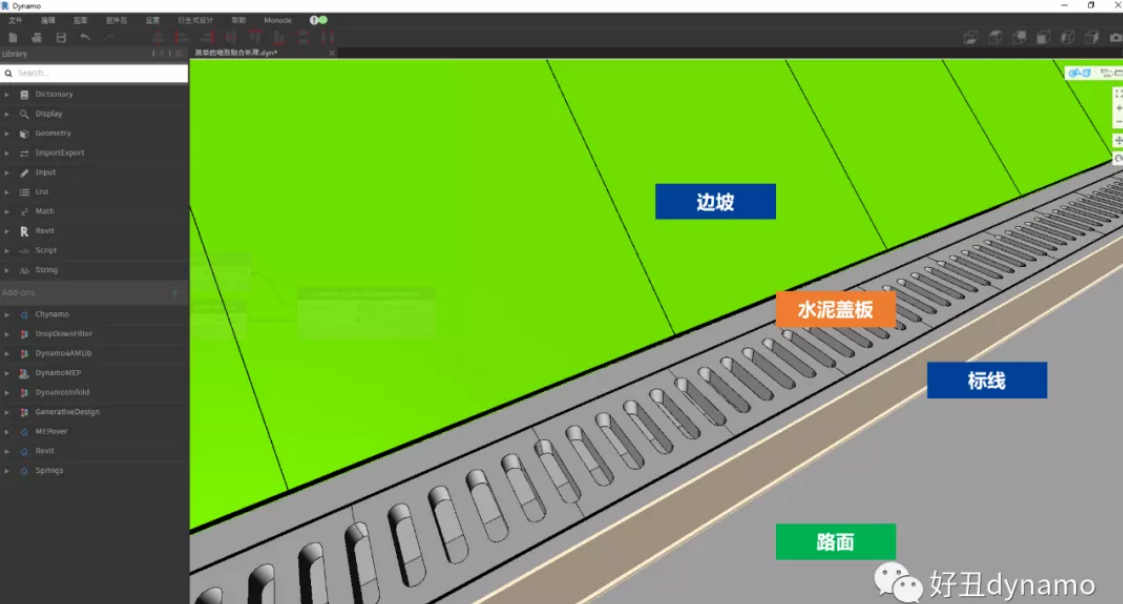
Task: Open the 帮助 (Help) menu
Action: coord(238,20)
